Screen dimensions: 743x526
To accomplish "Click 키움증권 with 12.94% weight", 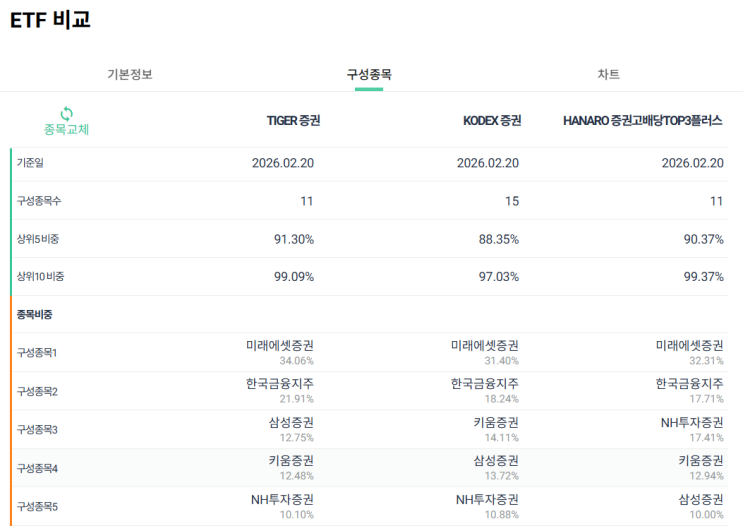I will pyautogui.click(x=701, y=461).
